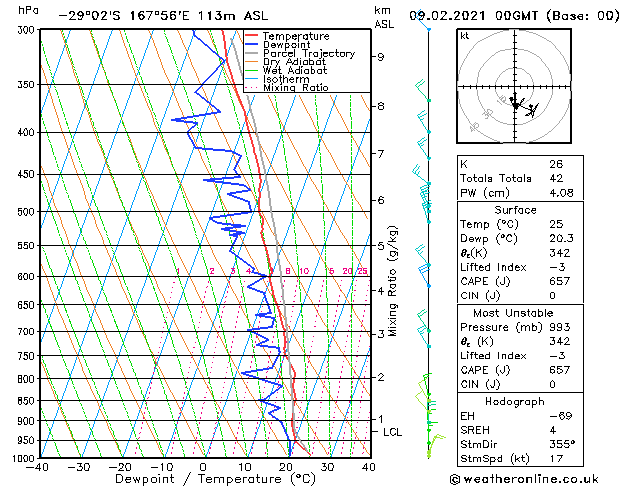Click the StmDir value 355°
This screenshot has height=486, width=629.
coord(562,444)
